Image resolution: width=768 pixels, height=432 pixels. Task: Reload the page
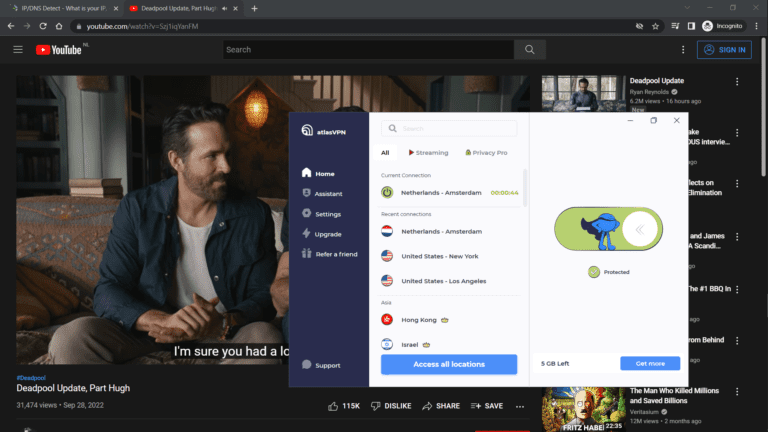click(43, 26)
